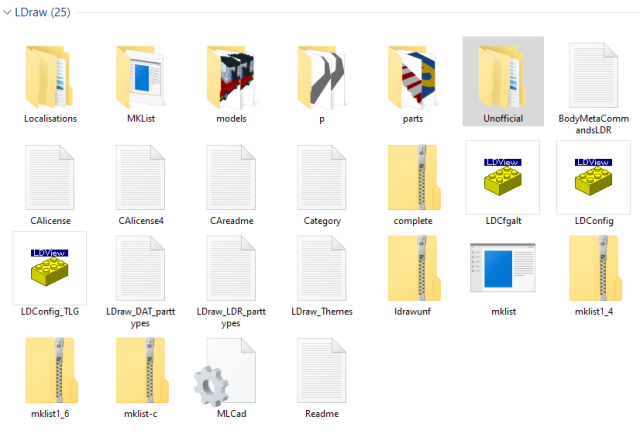Viewport: 640px width, 434px height.
Task: Click the 'Readme' file name label
Action: (322, 414)
